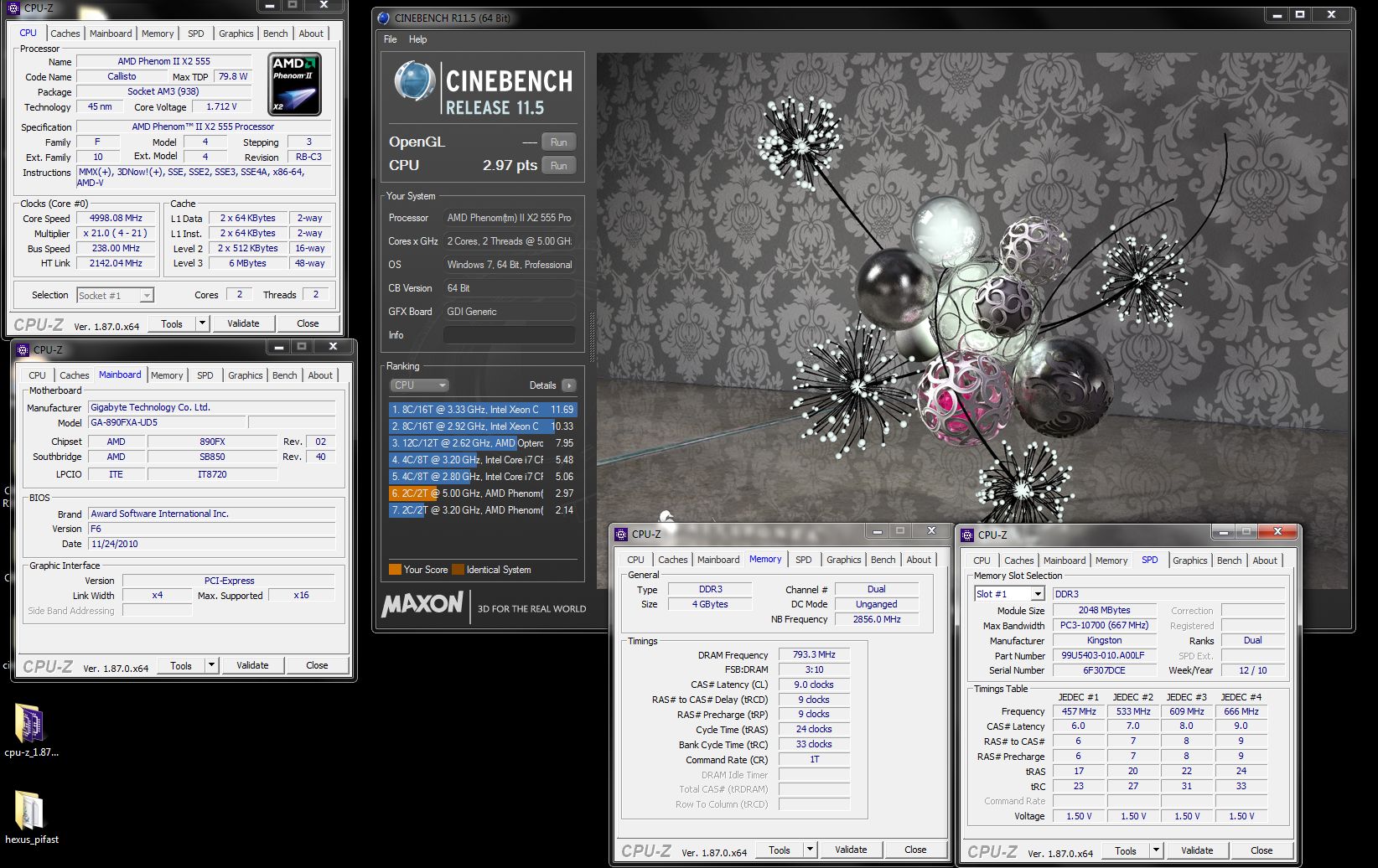1378x868 pixels.
Task: Click the NB Frequency value 2856.0 MHz
Action: 877,619
